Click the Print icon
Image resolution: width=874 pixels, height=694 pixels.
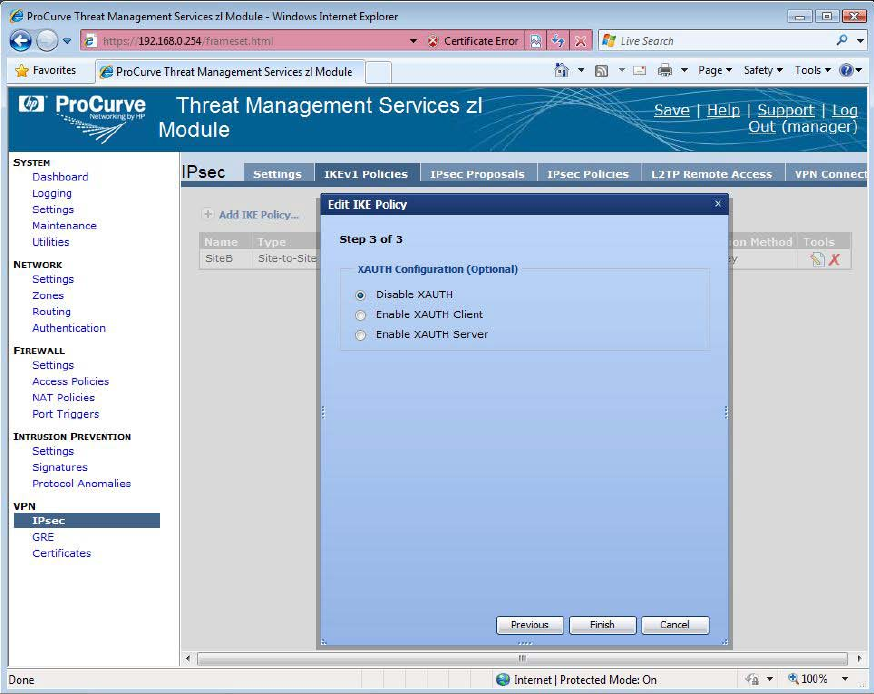[x=665, y=70]
